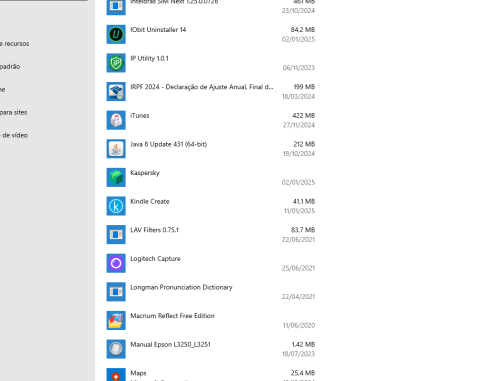This screenshot has height=381, width=500.
Task: Click the Macrium Reflect Free Edition icon
Action: click(116, 321)
